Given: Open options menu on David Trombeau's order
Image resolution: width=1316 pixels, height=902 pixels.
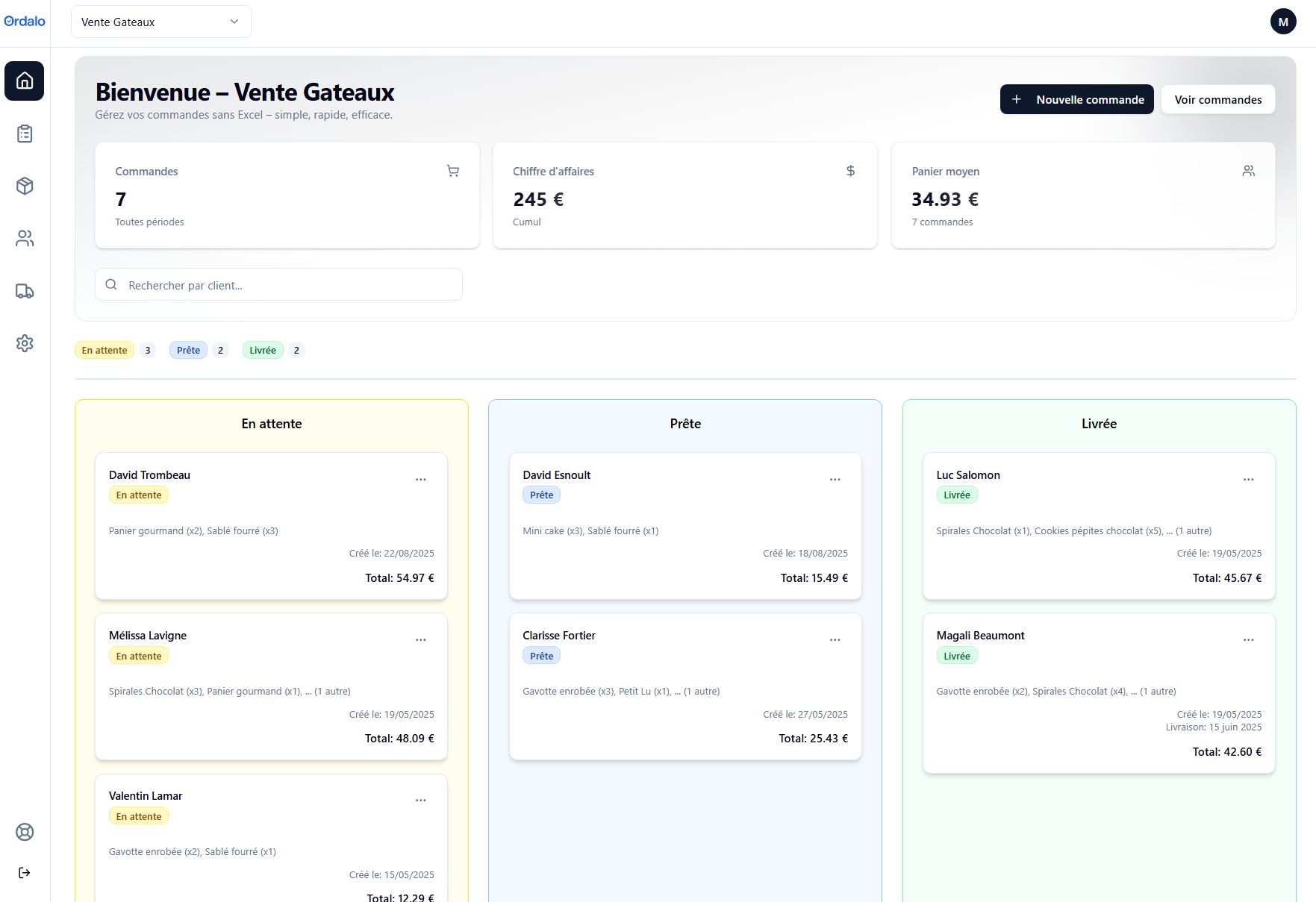Looking at the screenshot, I should coord(421,479).
